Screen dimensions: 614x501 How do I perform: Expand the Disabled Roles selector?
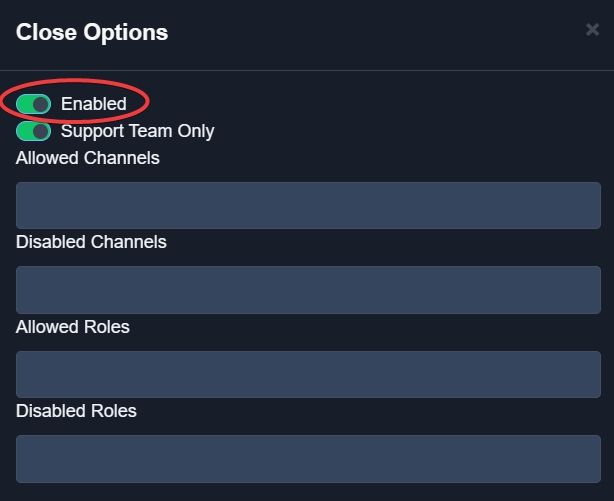coord(308,459)
